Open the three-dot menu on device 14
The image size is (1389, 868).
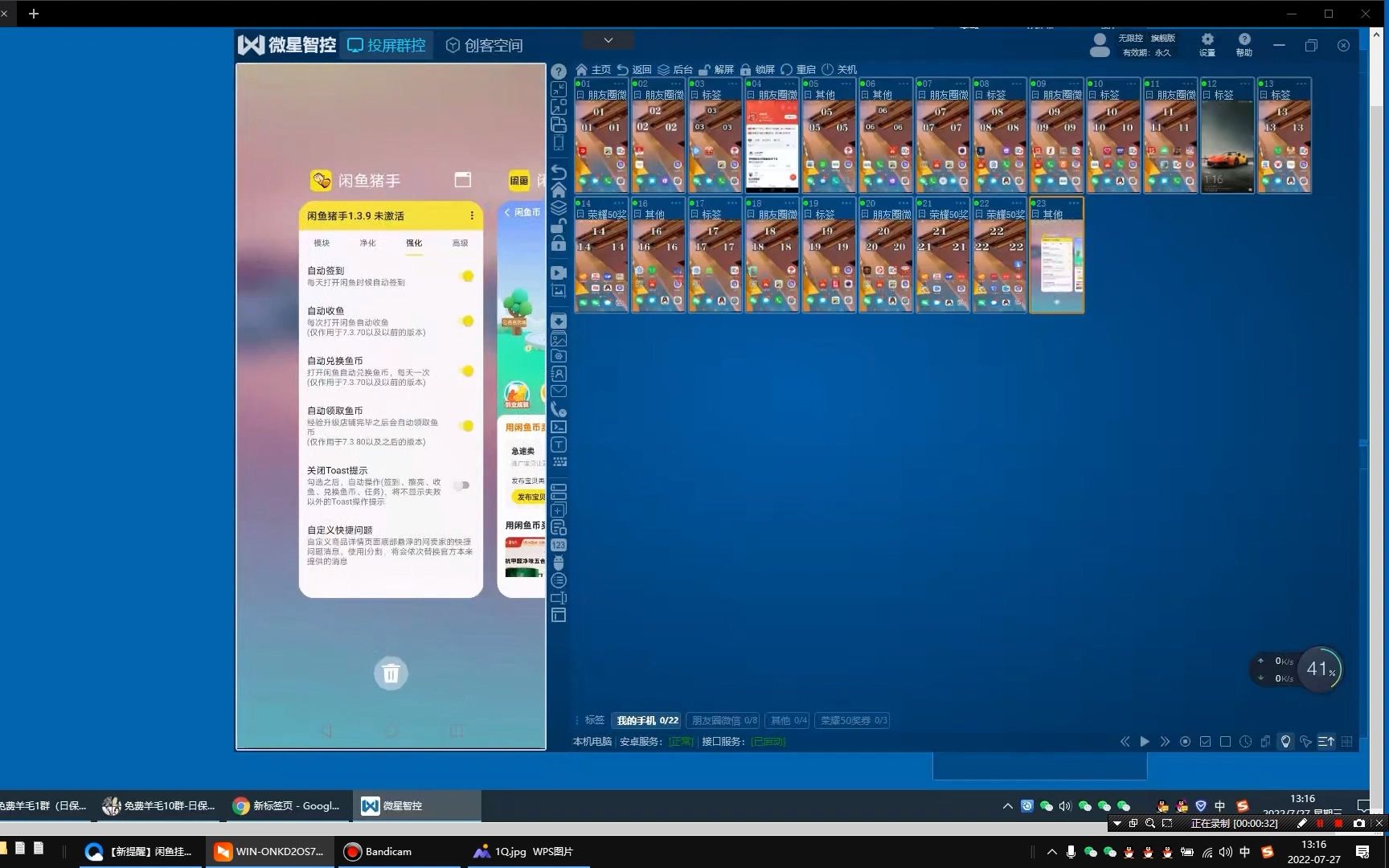point(619,203)
